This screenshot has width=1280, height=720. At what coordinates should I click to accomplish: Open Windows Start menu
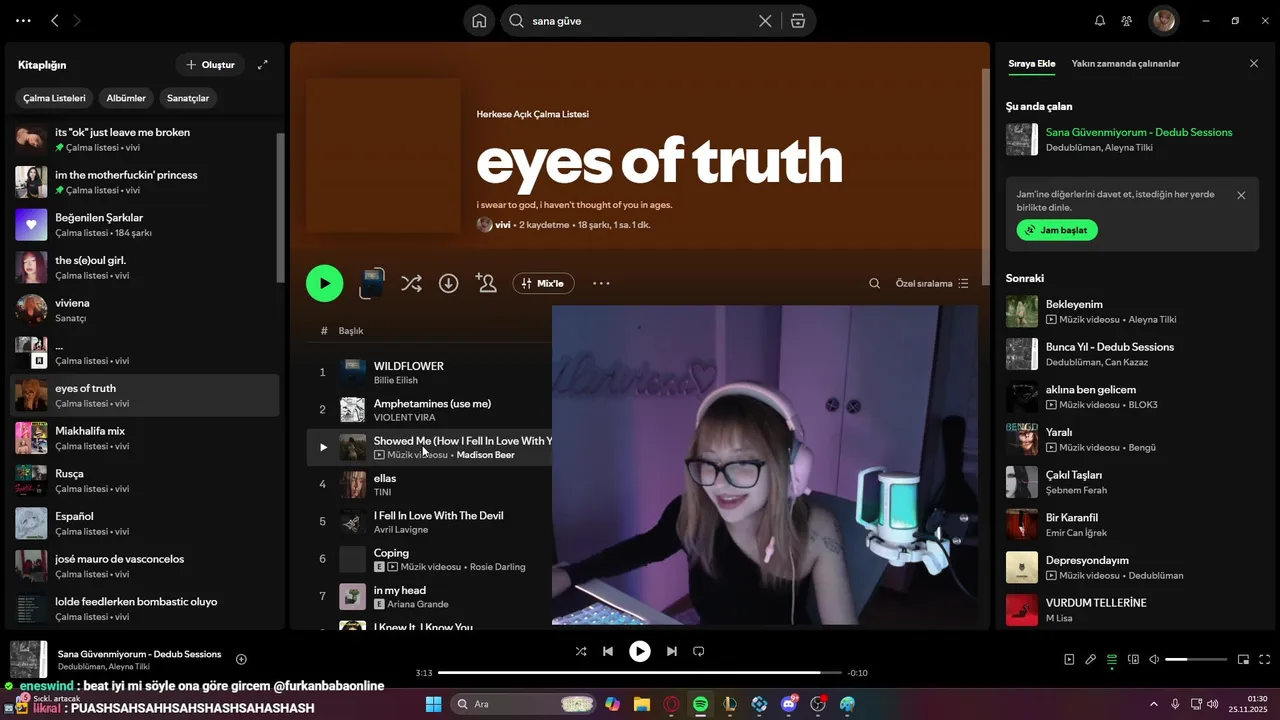click(433, 704)
